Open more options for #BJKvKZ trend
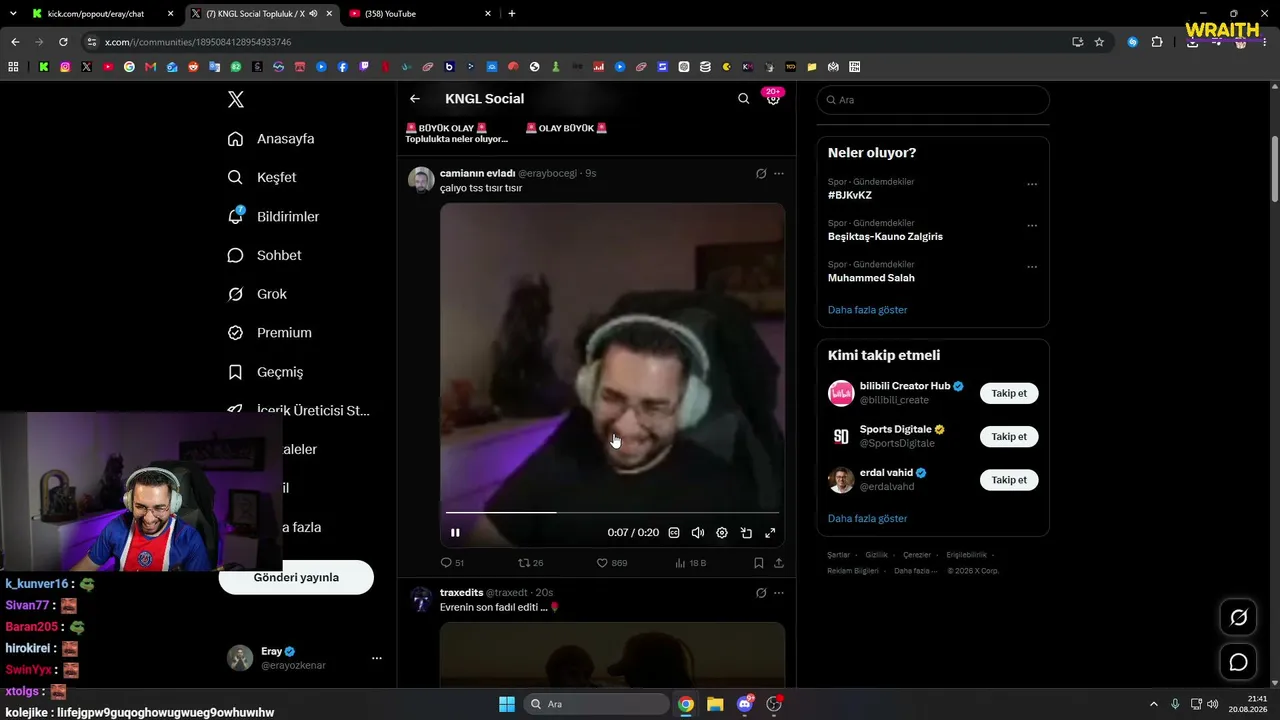1280x720 pixels. 1032,184
